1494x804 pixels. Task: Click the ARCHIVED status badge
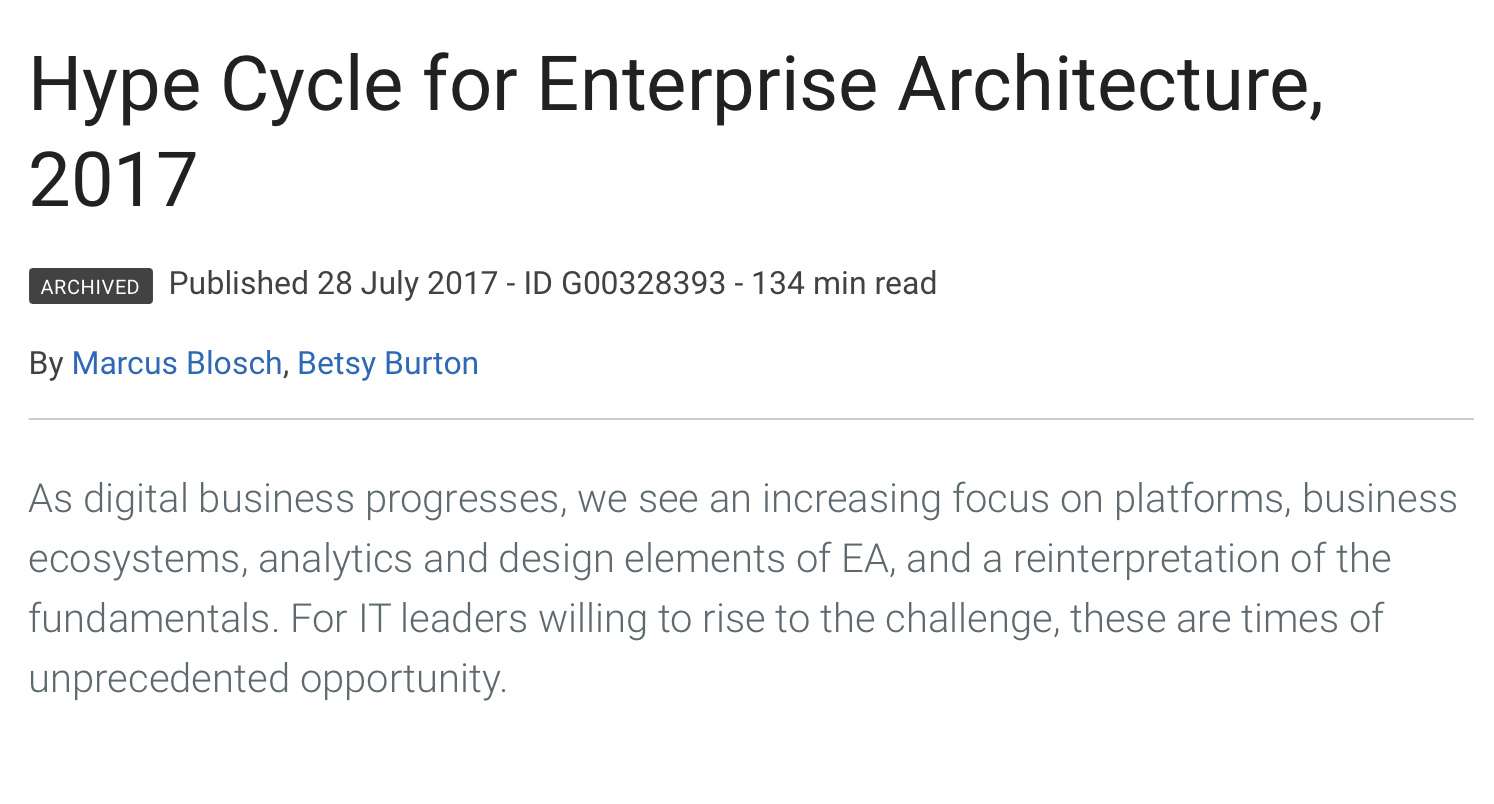(91, 286)
